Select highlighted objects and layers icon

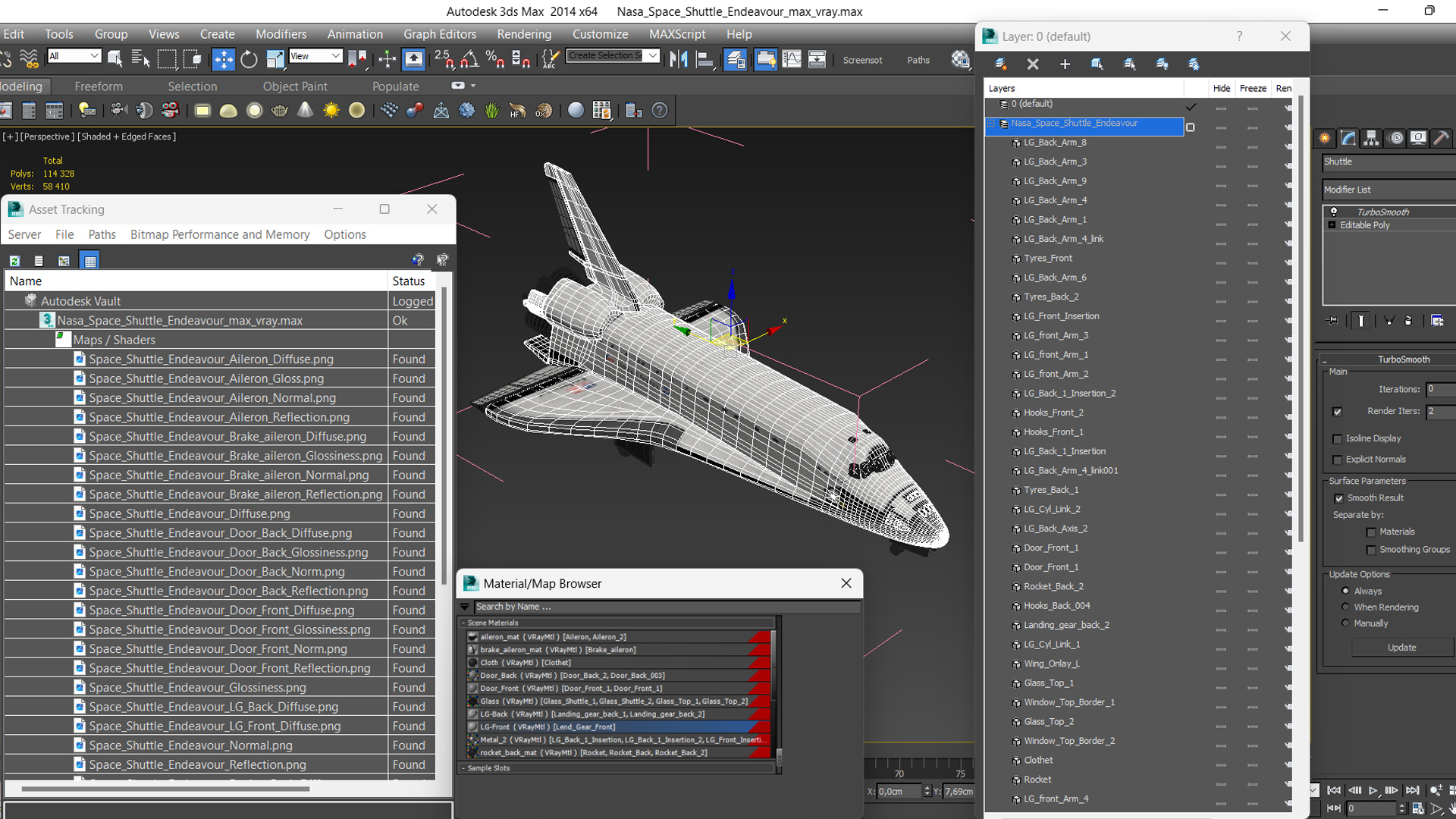(1097, 64)
